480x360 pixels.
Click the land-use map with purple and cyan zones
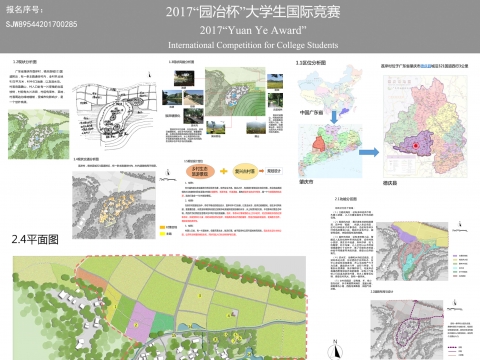[x=412, y=251]
